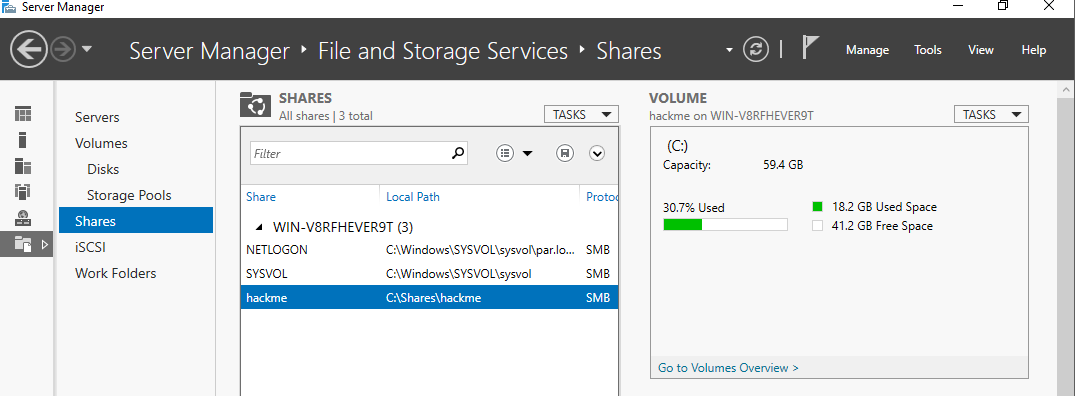
Task: Open Go to Volumes Overview link
Action: pyautogui.click(x=728, y=368)
